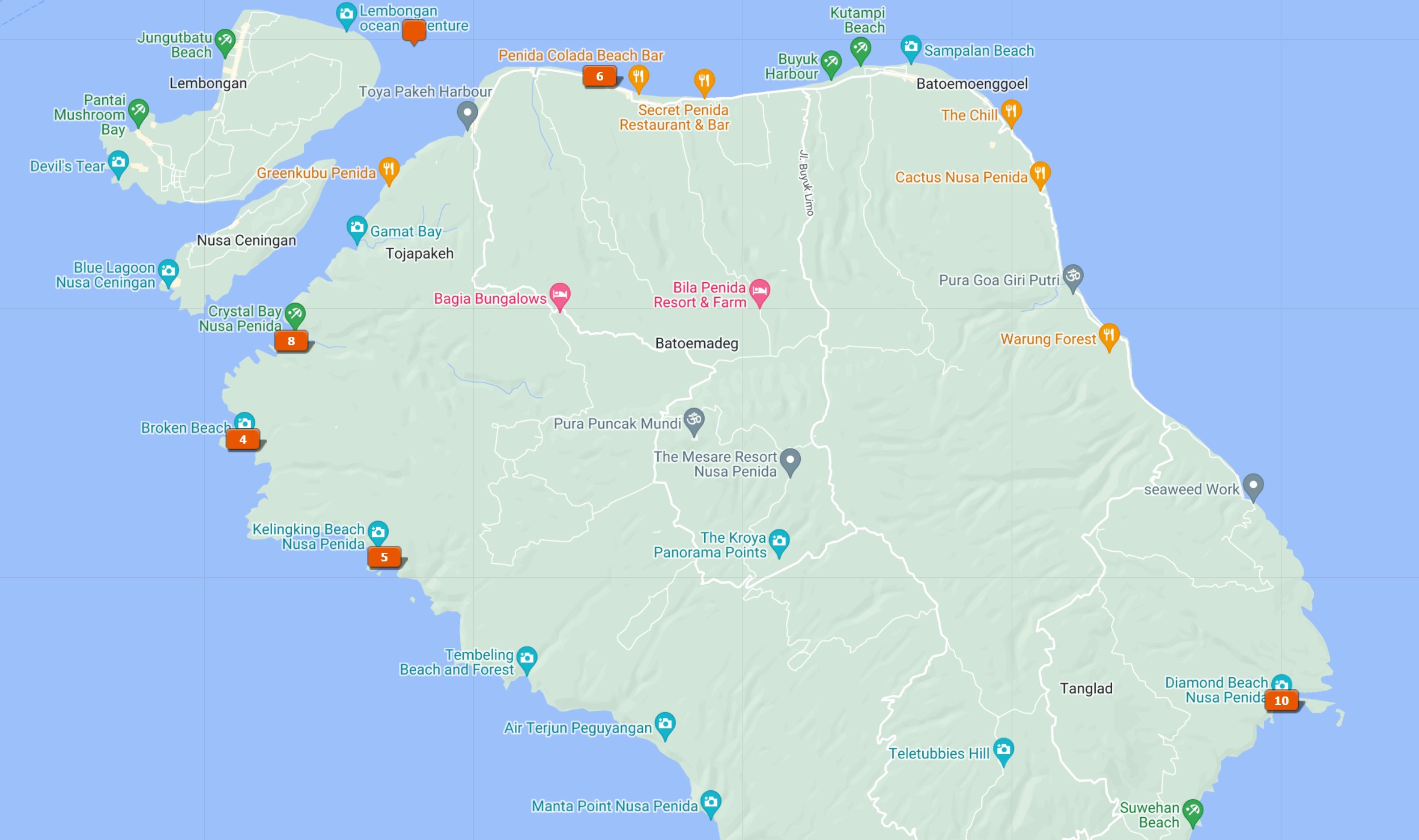Click the orange marker numbered 6

(600, 76)
